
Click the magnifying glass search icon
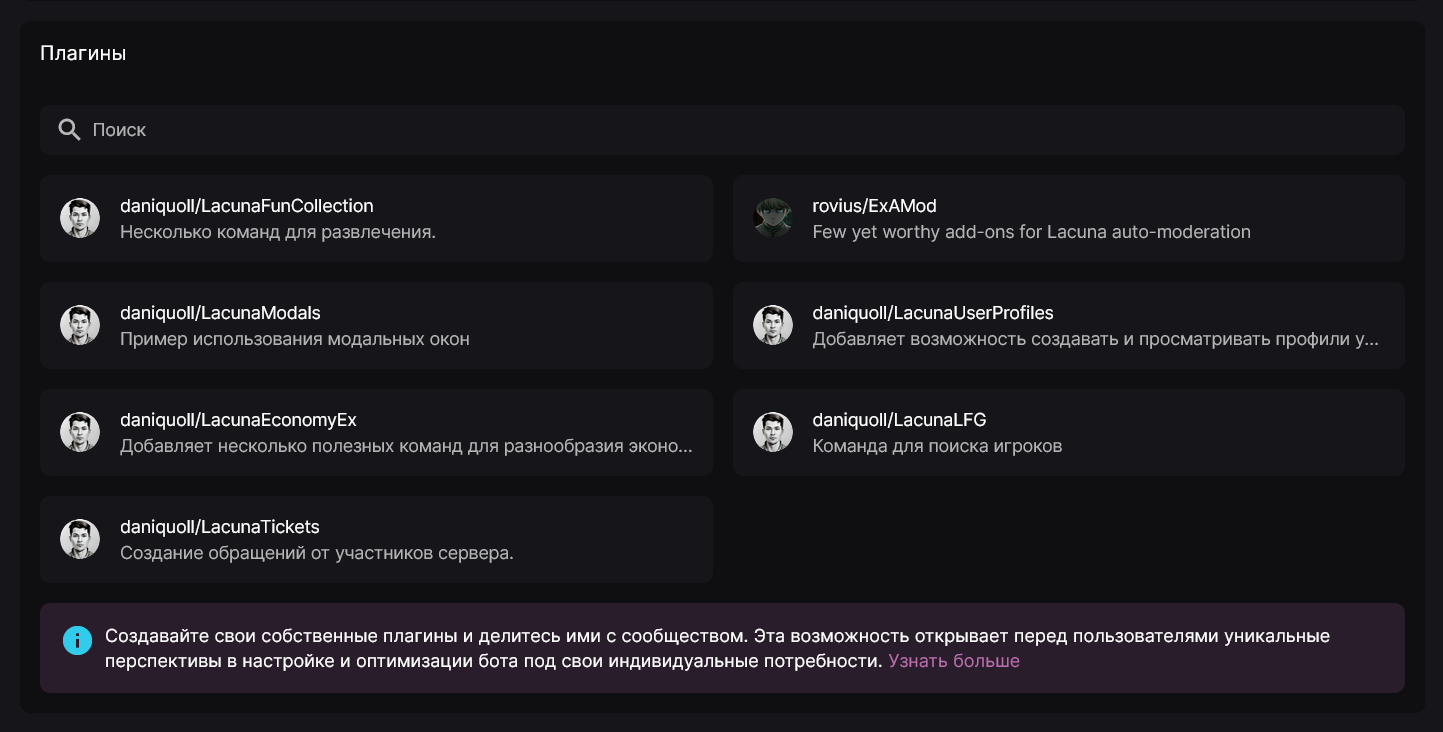point(69,130)
